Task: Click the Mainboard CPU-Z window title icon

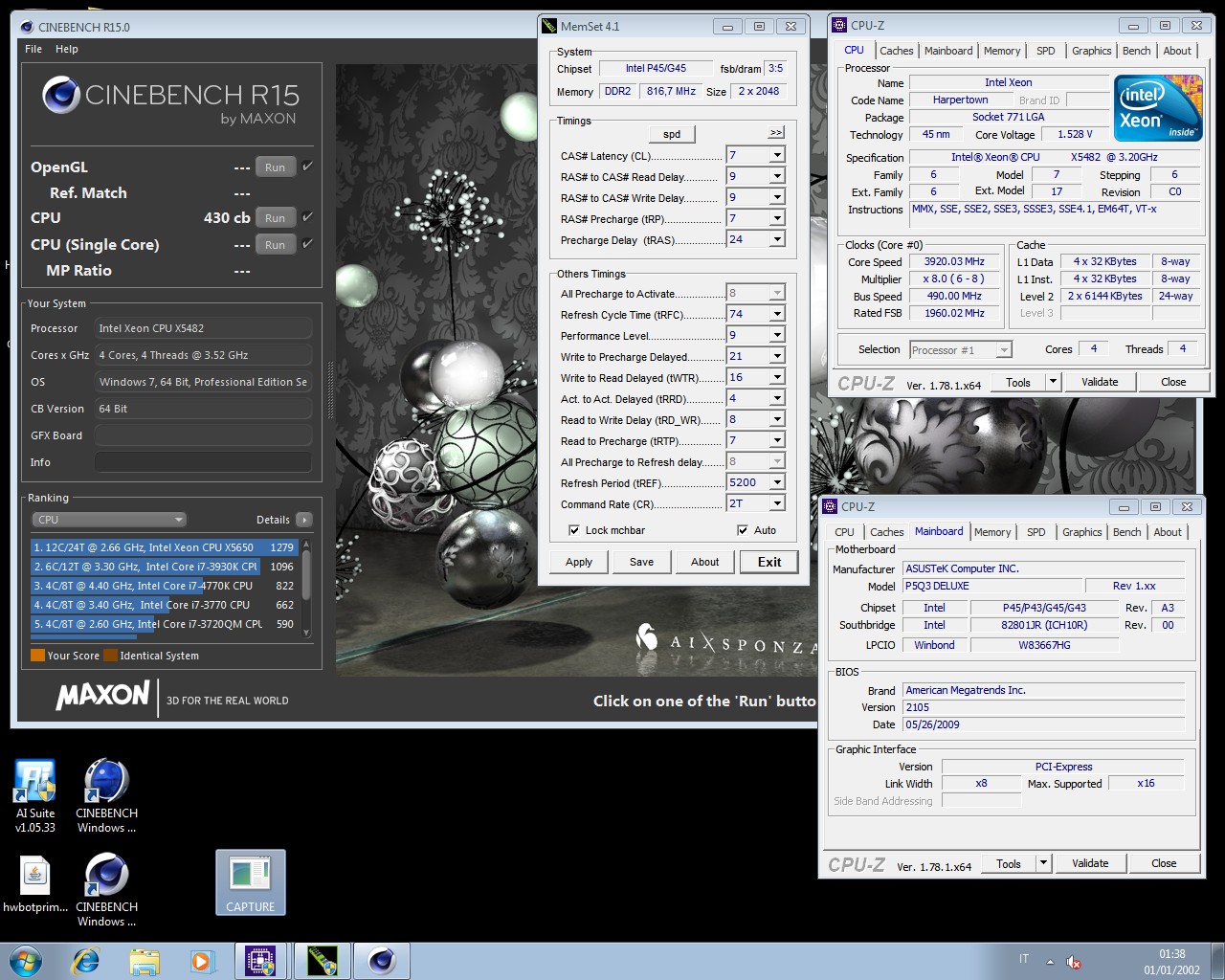Action: pyautogui.click(x=830, y=506)
